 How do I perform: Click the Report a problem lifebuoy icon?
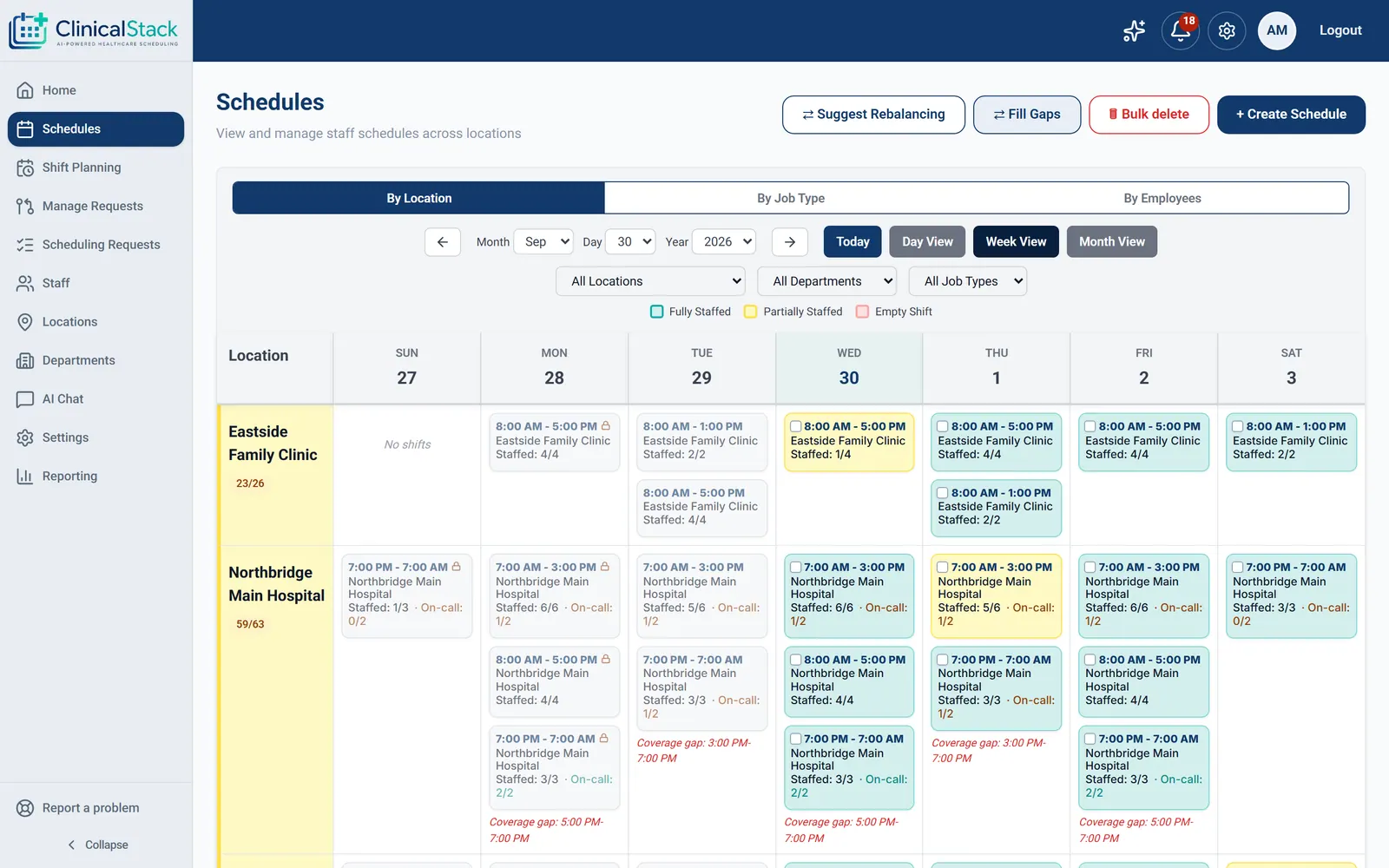(x=25, y=808)
